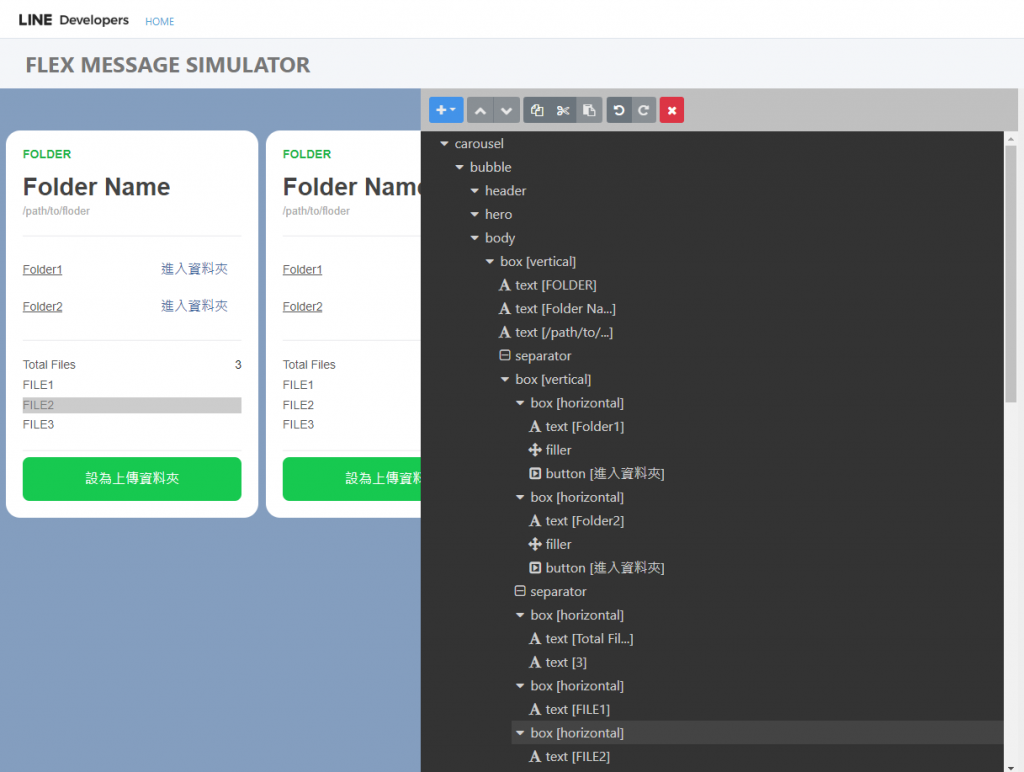This screenshot has width=1024, height=772.
Task: Click Total Files label in first bubble
Action: [x=49, y=364]
